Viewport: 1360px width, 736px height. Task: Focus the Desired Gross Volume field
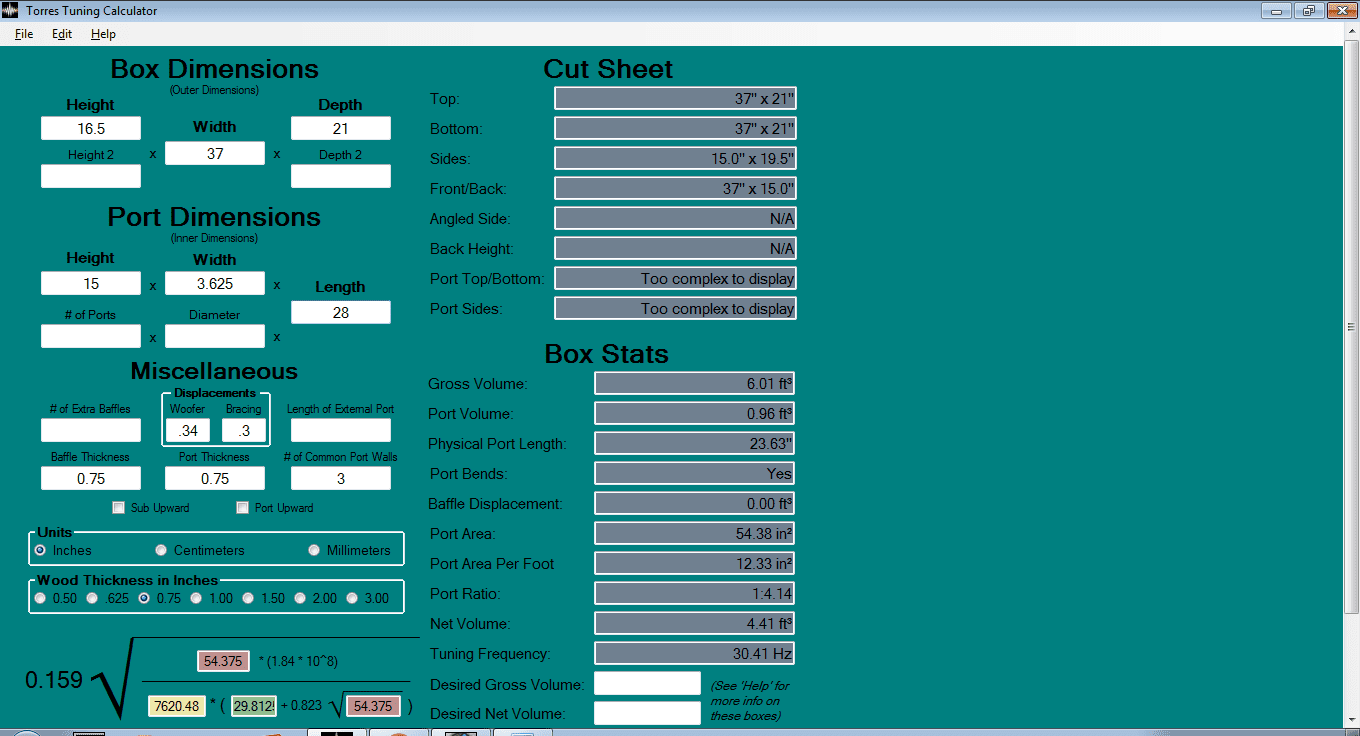[x=647, y=683]
